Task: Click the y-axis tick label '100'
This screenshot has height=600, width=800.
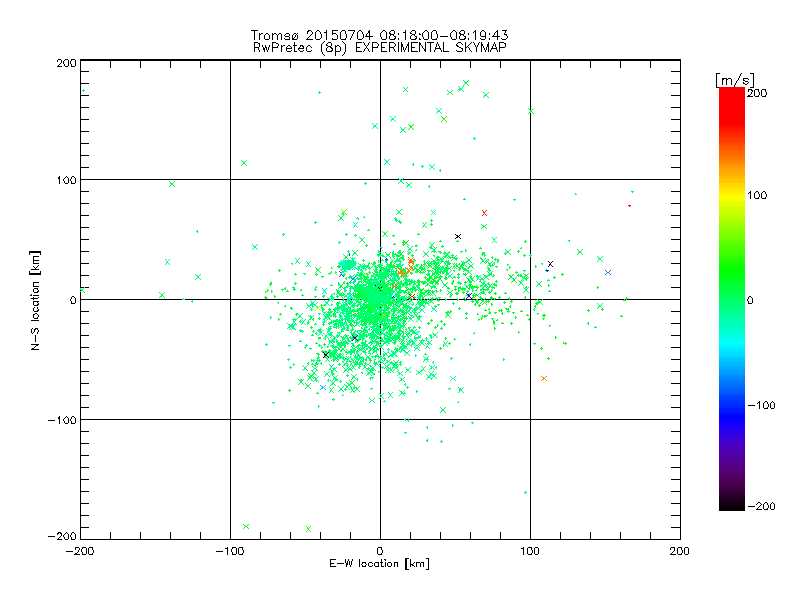Action: click(66, 180)
